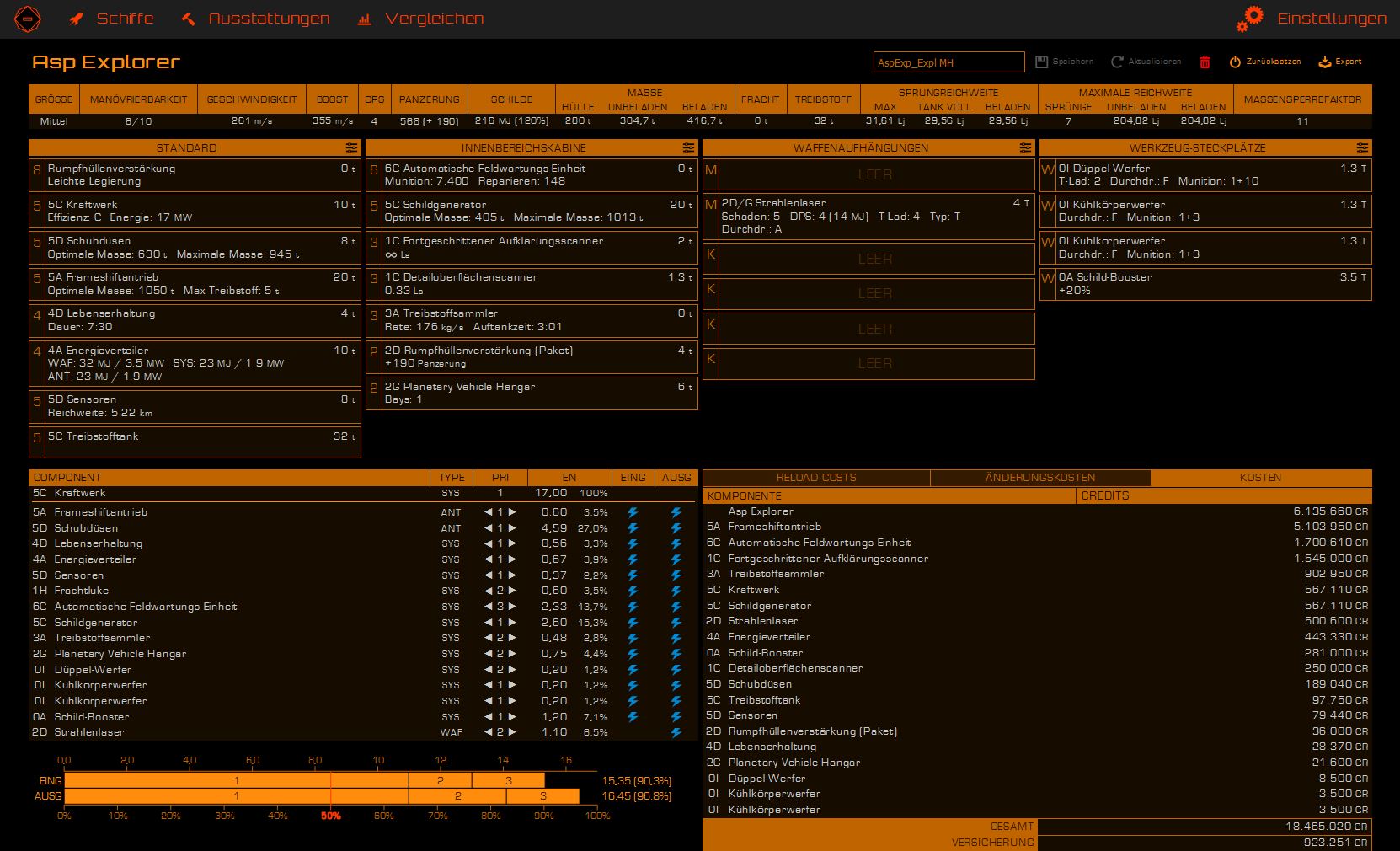Open the Rumpfhüllenverstärkung Leichte Legierung slot
The width and height of the screenshot is (1400, 851).
[195, 175]
